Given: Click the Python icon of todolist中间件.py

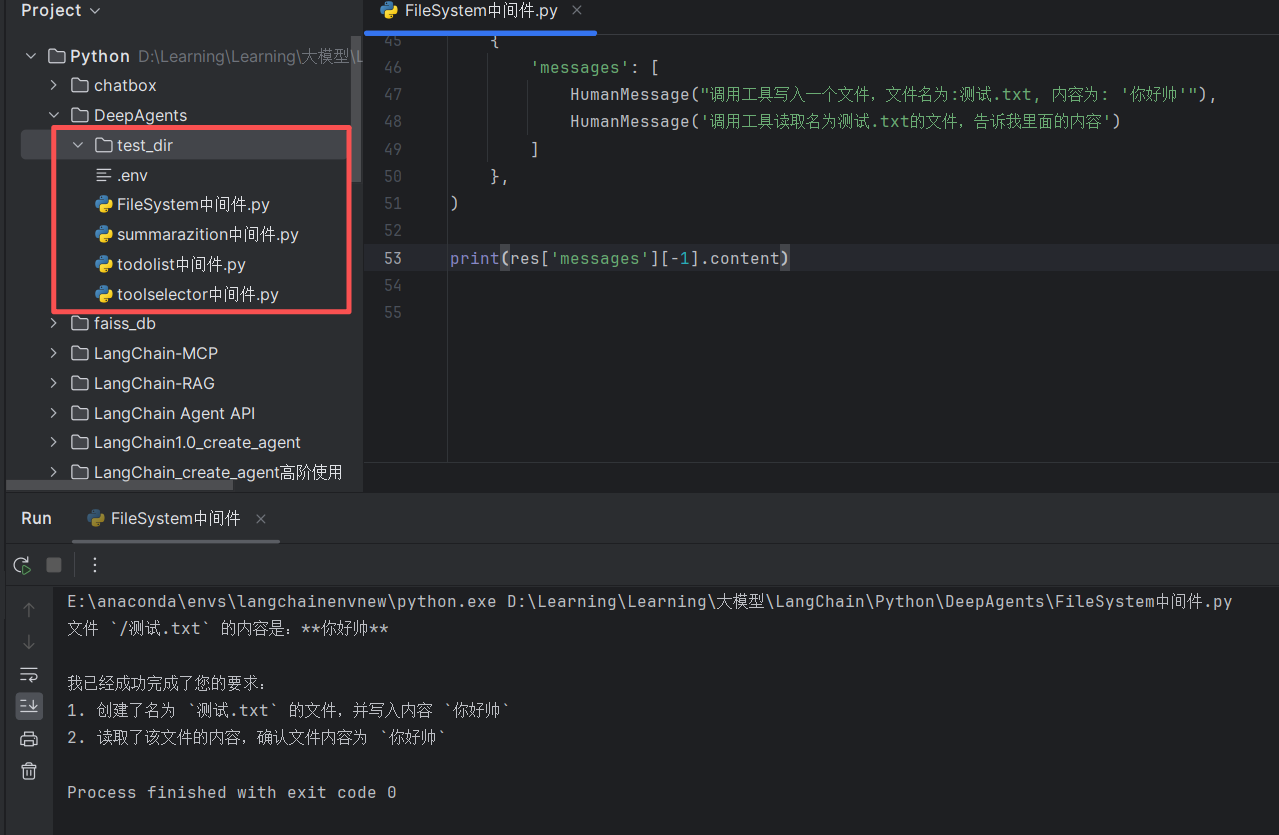Looking at the screenshot, I should 103,265.
